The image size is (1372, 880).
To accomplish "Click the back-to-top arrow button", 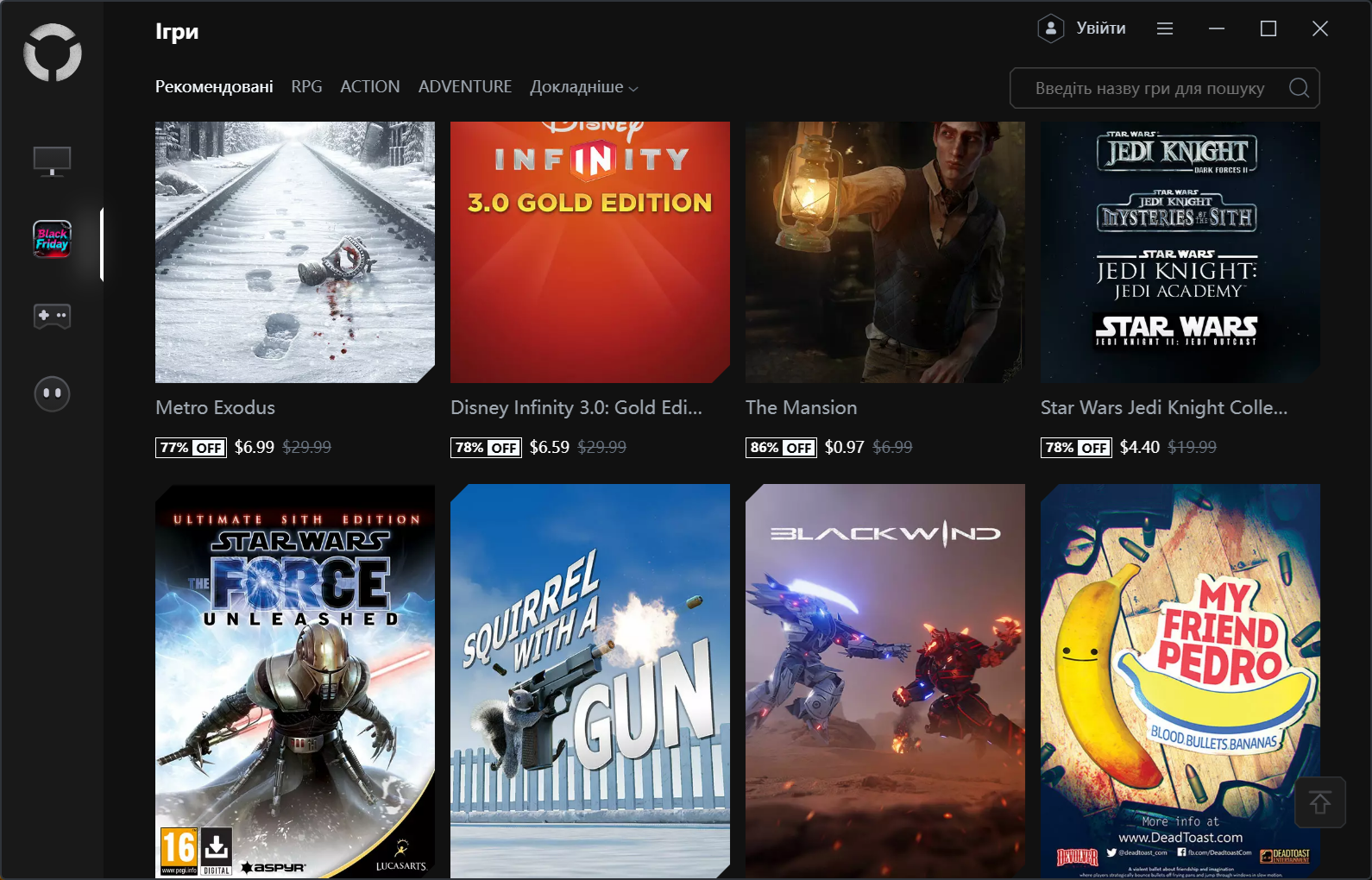I will 1320,802.
